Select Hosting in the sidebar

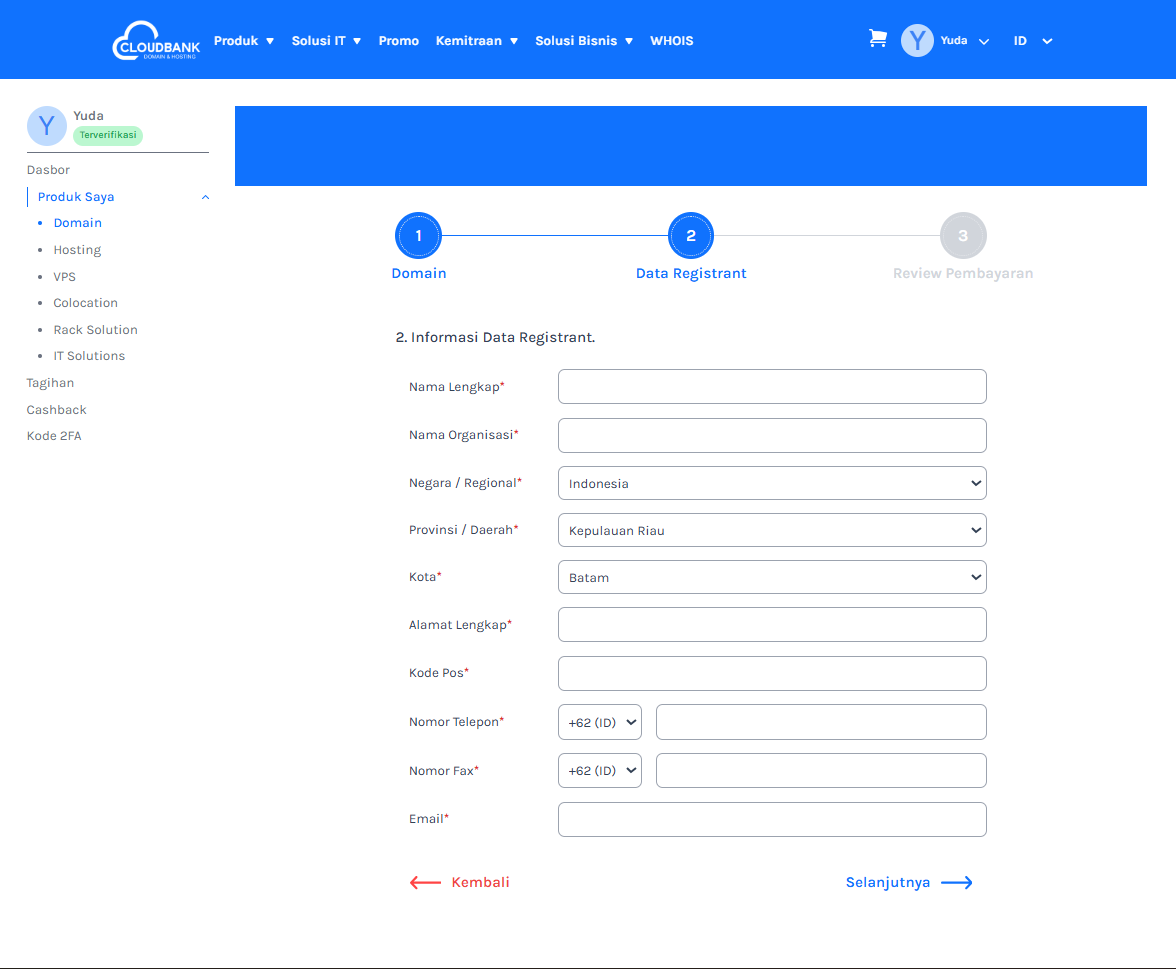pyautogui.click(x=77, y=250)
